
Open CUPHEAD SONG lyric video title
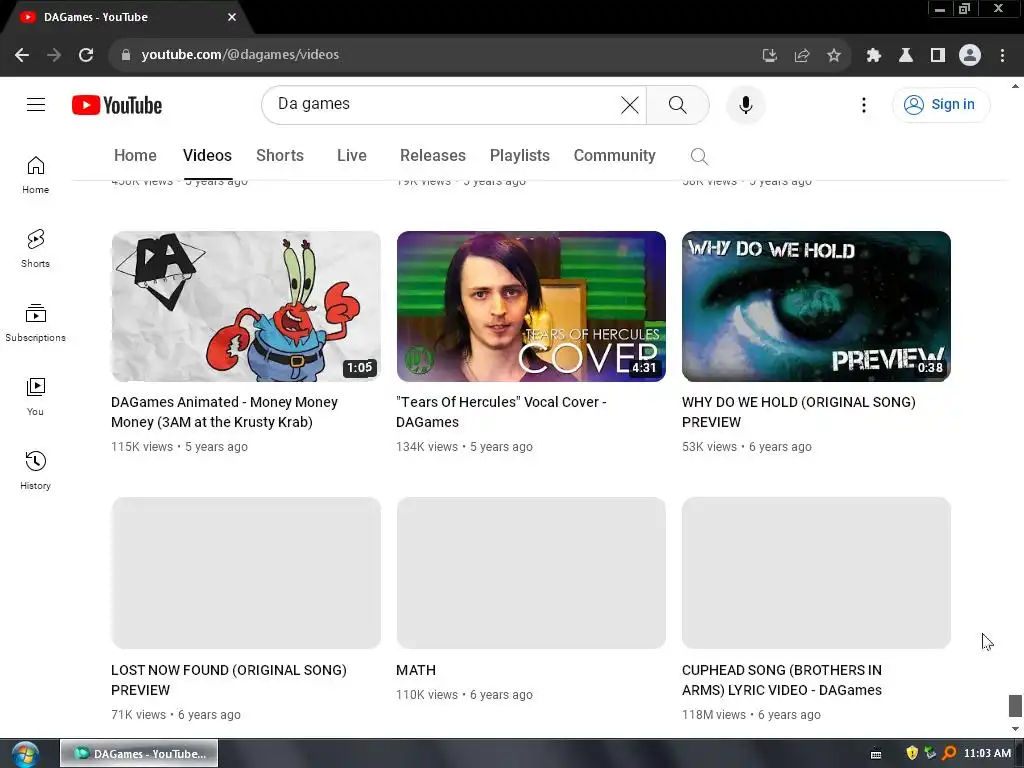click(x=782, y=680)
